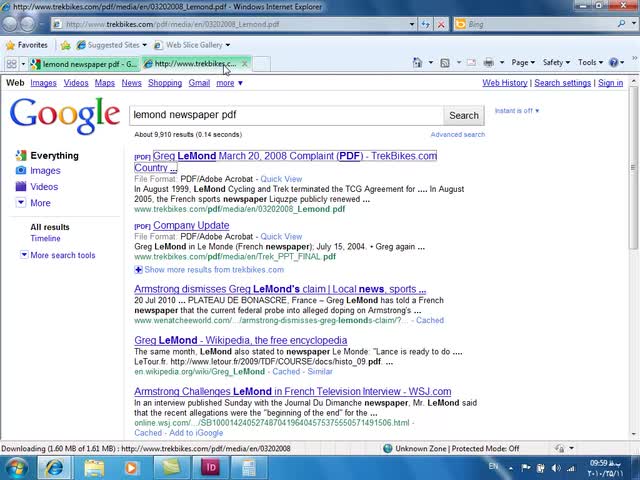Switch to lemond newspaper pdf Google tab

pyautogui.click(x=85, y=64)
